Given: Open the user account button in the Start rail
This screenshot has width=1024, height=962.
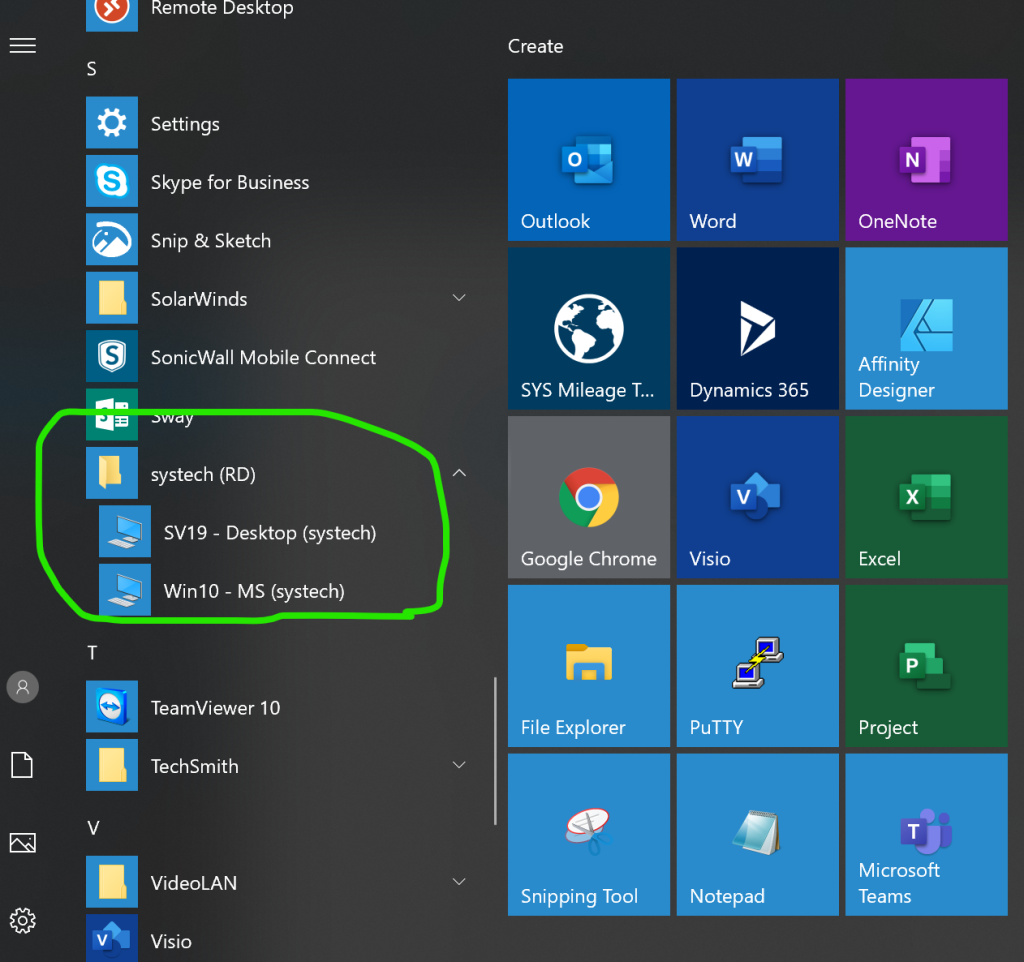Looking at the screenshot, I should pos(23,687).
